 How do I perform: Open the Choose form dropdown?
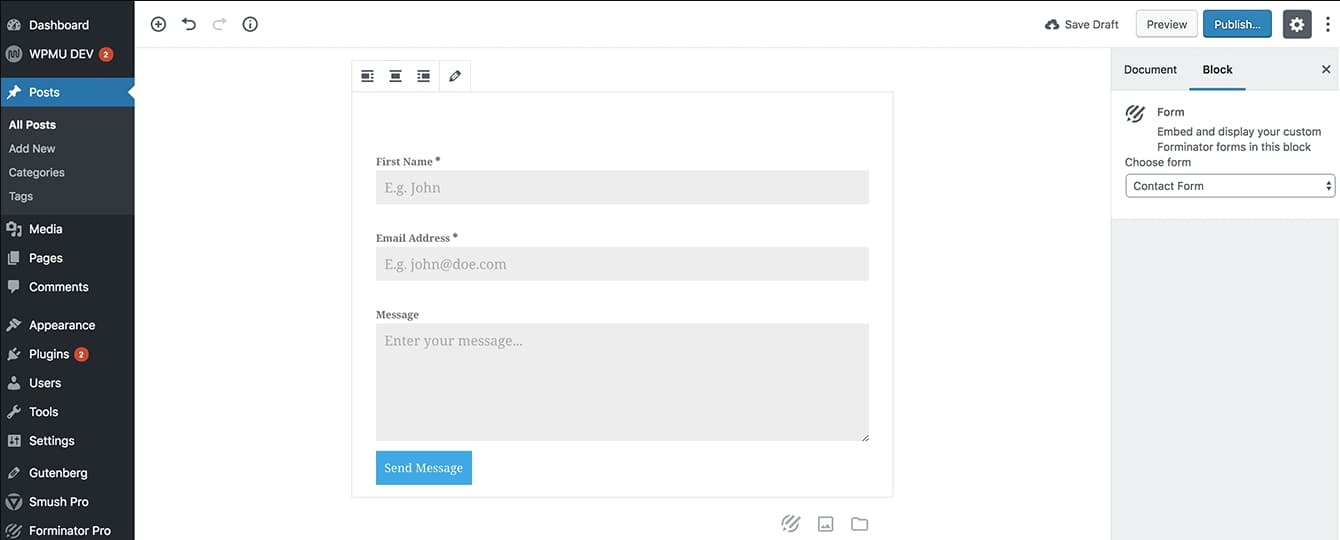[1230, 186]
